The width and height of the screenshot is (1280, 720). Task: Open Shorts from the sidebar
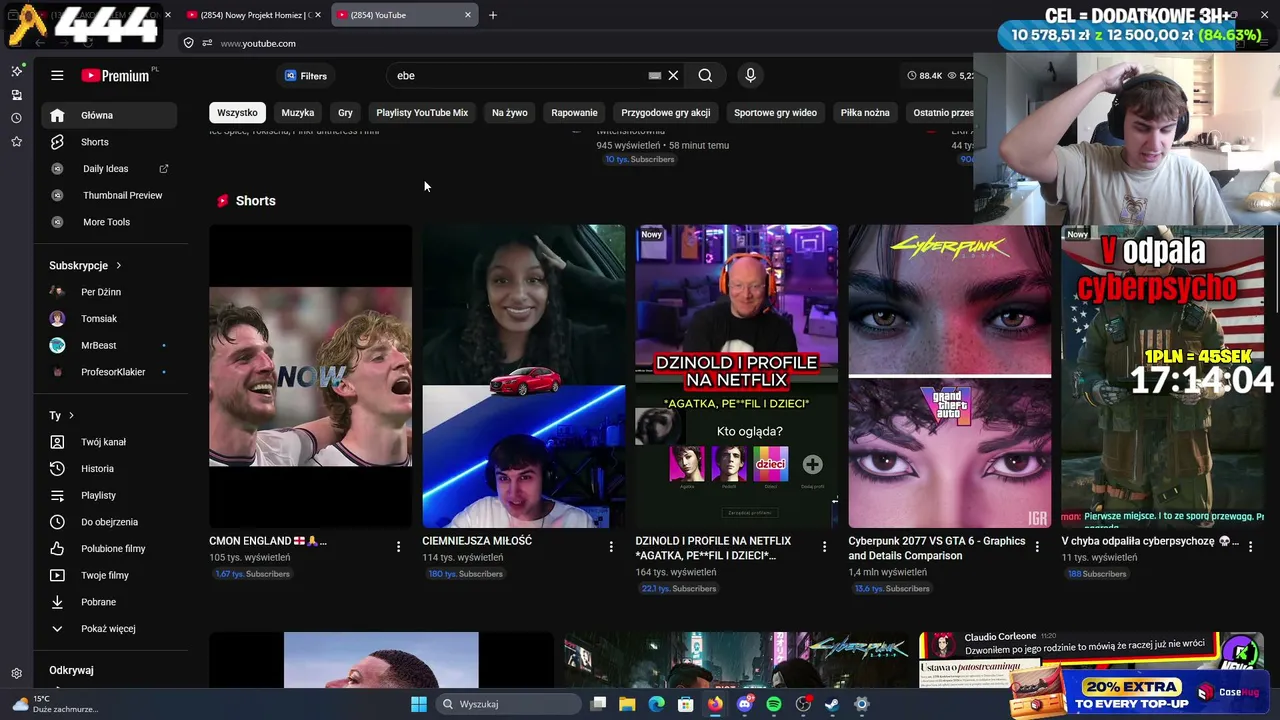(110, 142)
